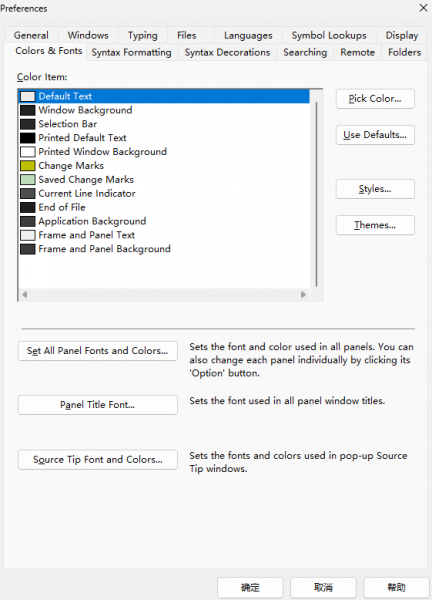
Task: Click Source Tip Font and Colors
Action: point(98,460)
